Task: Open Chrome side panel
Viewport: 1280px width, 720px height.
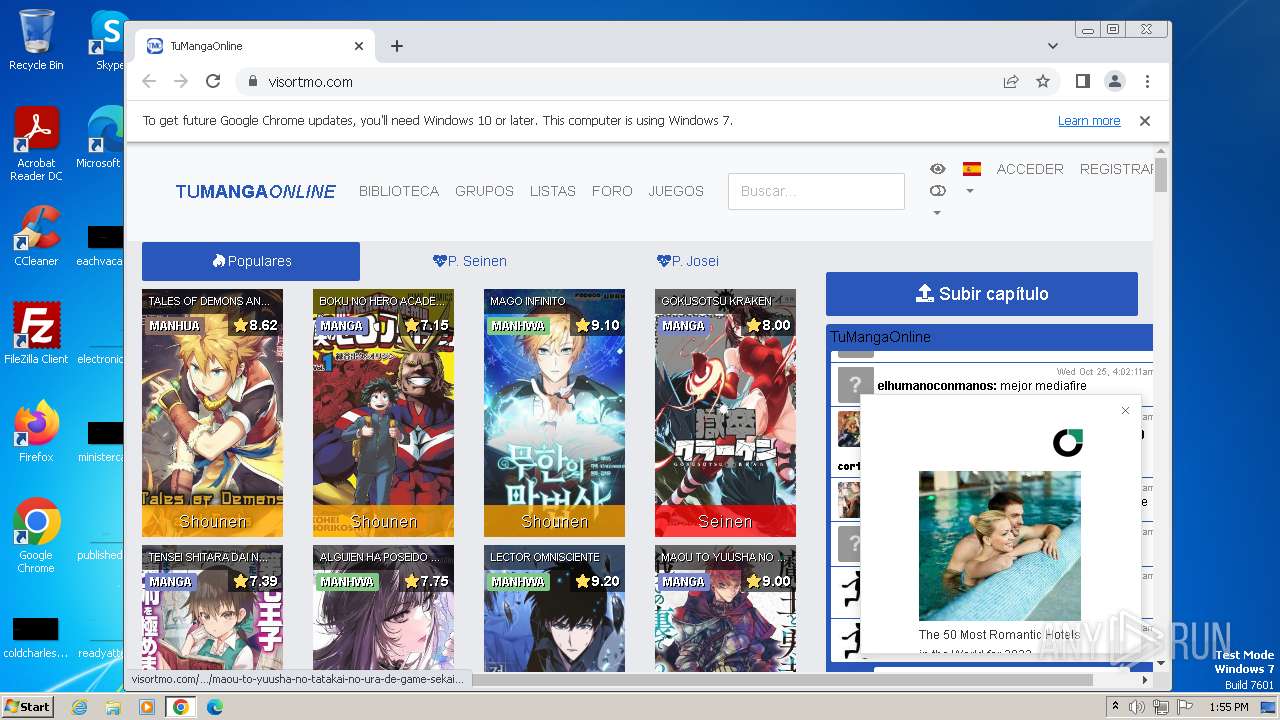Action: click(x=1082, y=82)
